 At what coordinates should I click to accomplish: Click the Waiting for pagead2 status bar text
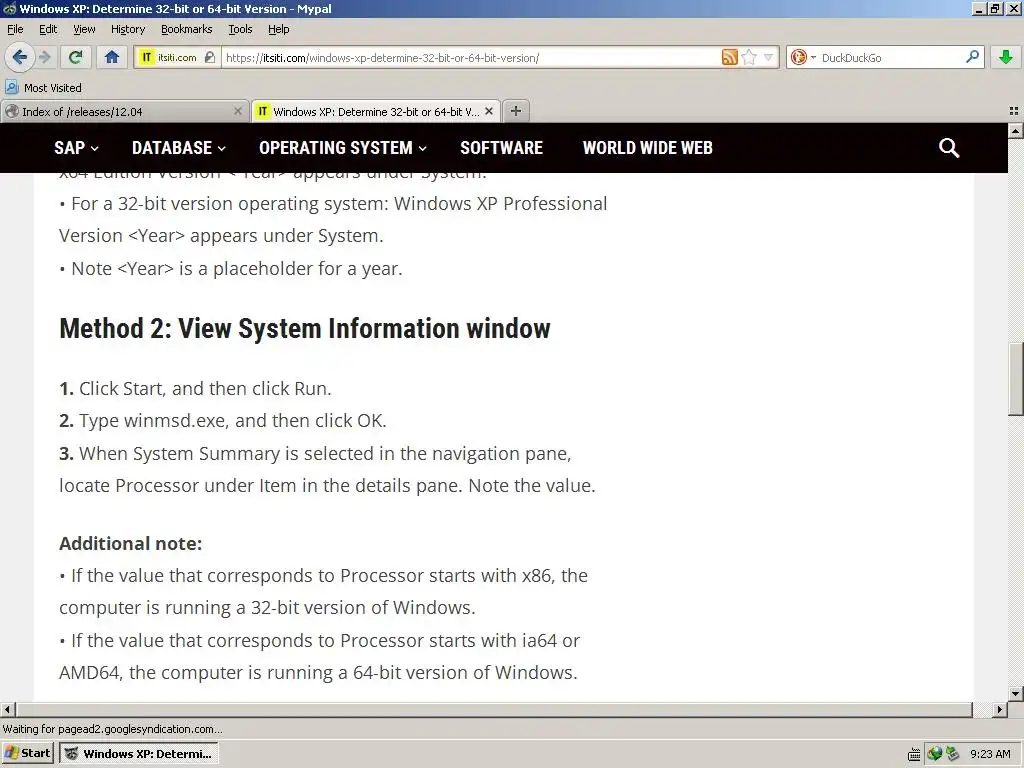112,729
